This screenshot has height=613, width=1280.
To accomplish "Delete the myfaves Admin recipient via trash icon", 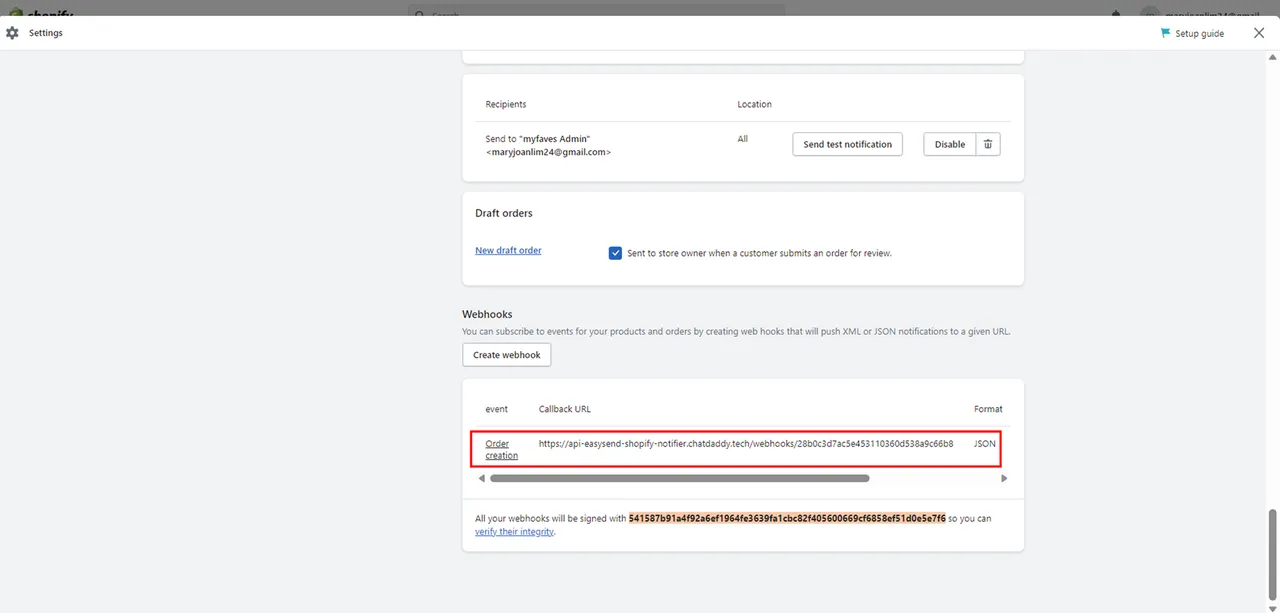I will [988, 144].
